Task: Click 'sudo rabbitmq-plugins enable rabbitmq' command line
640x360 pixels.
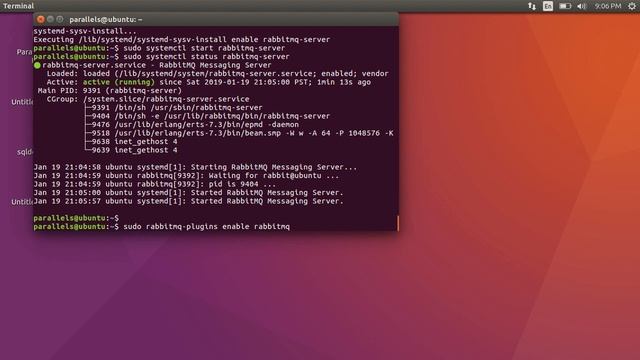Action: (207, 227)
